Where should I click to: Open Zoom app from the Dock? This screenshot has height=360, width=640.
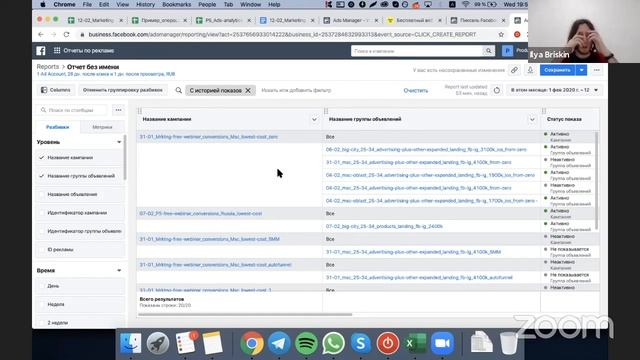click(442, 343)
